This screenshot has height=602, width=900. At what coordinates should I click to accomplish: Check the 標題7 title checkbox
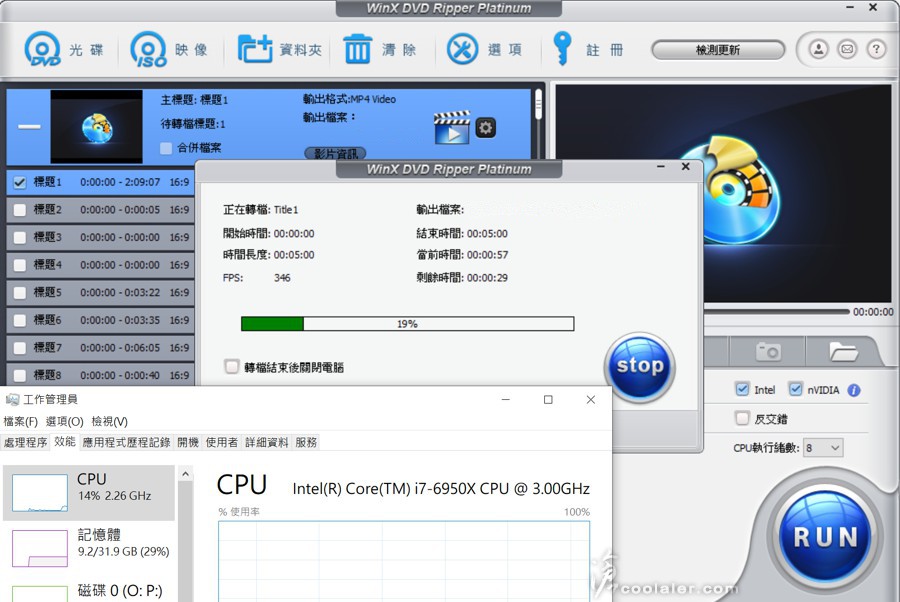(20, 348)
